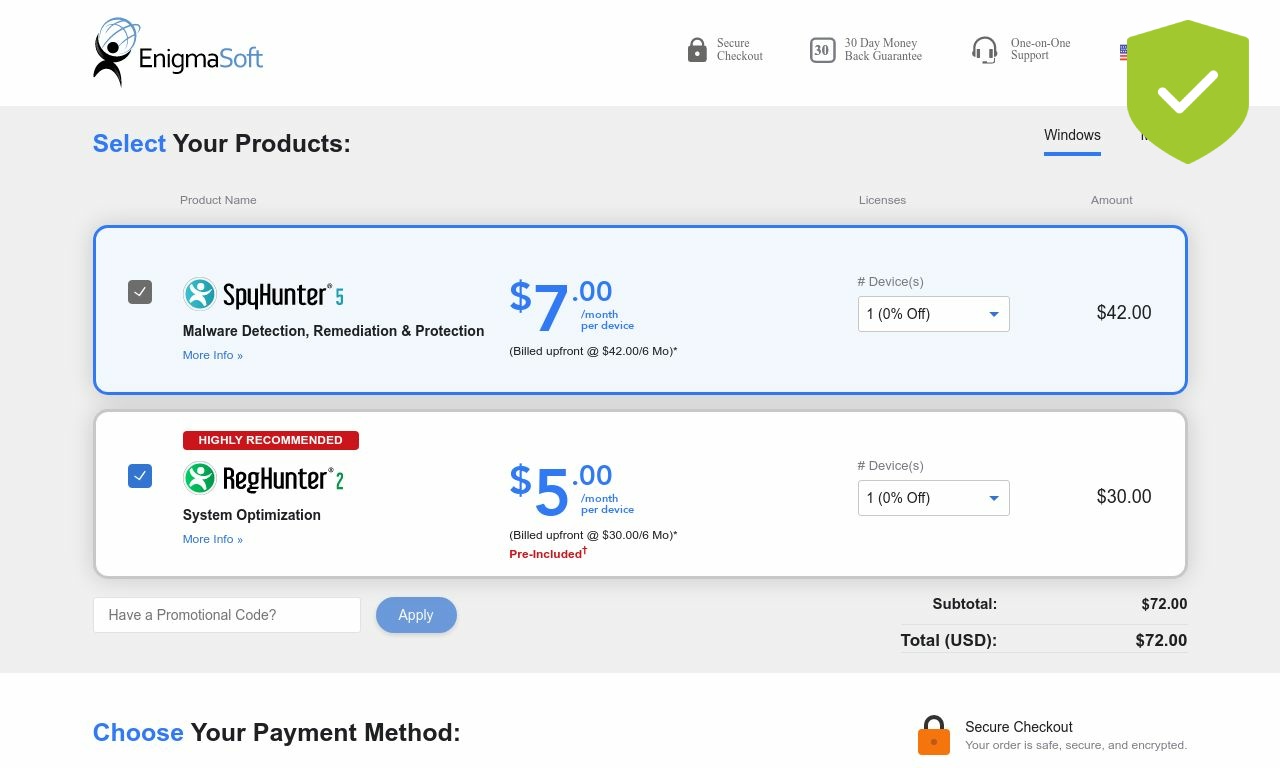The image size is (1280, 768).
Task: Uncheck the RegHunter 2 product checkbox
Action: pyautogui.click(x=140, y=476)
